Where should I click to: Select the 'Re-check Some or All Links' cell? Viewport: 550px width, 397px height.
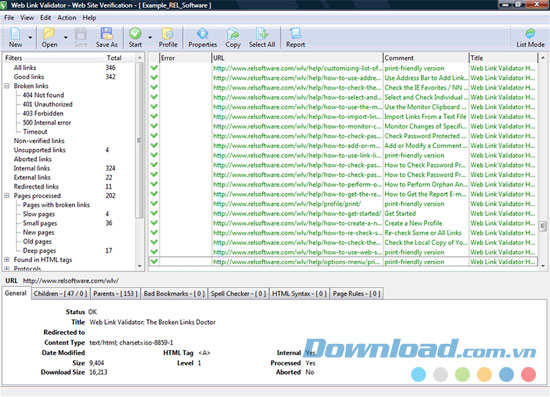coord(423,233)
